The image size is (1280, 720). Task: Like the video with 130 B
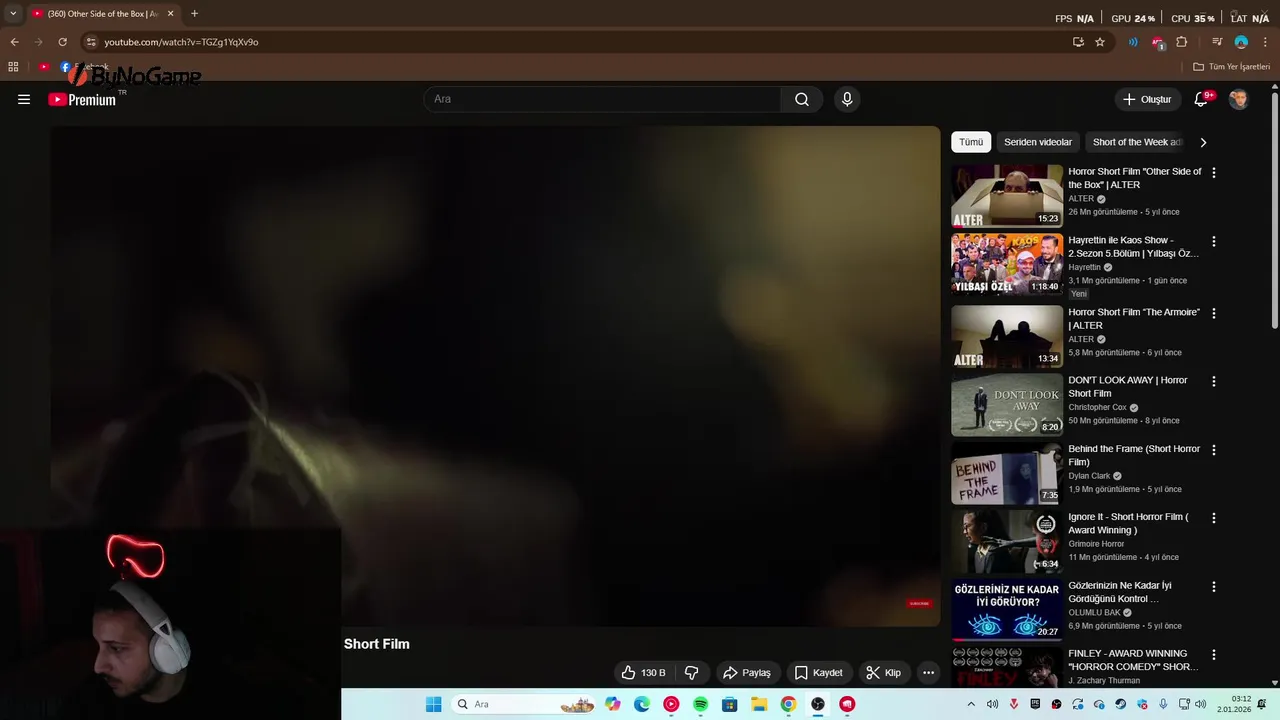tap(642, 673)
